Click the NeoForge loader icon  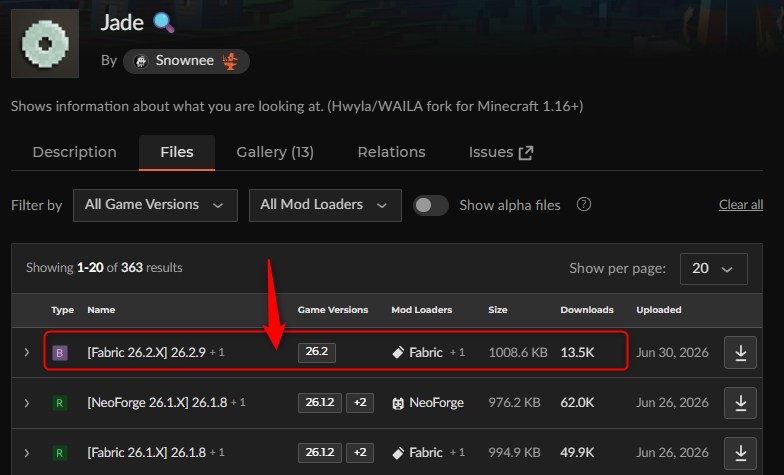pyautogui.click(x=398, y=403)
